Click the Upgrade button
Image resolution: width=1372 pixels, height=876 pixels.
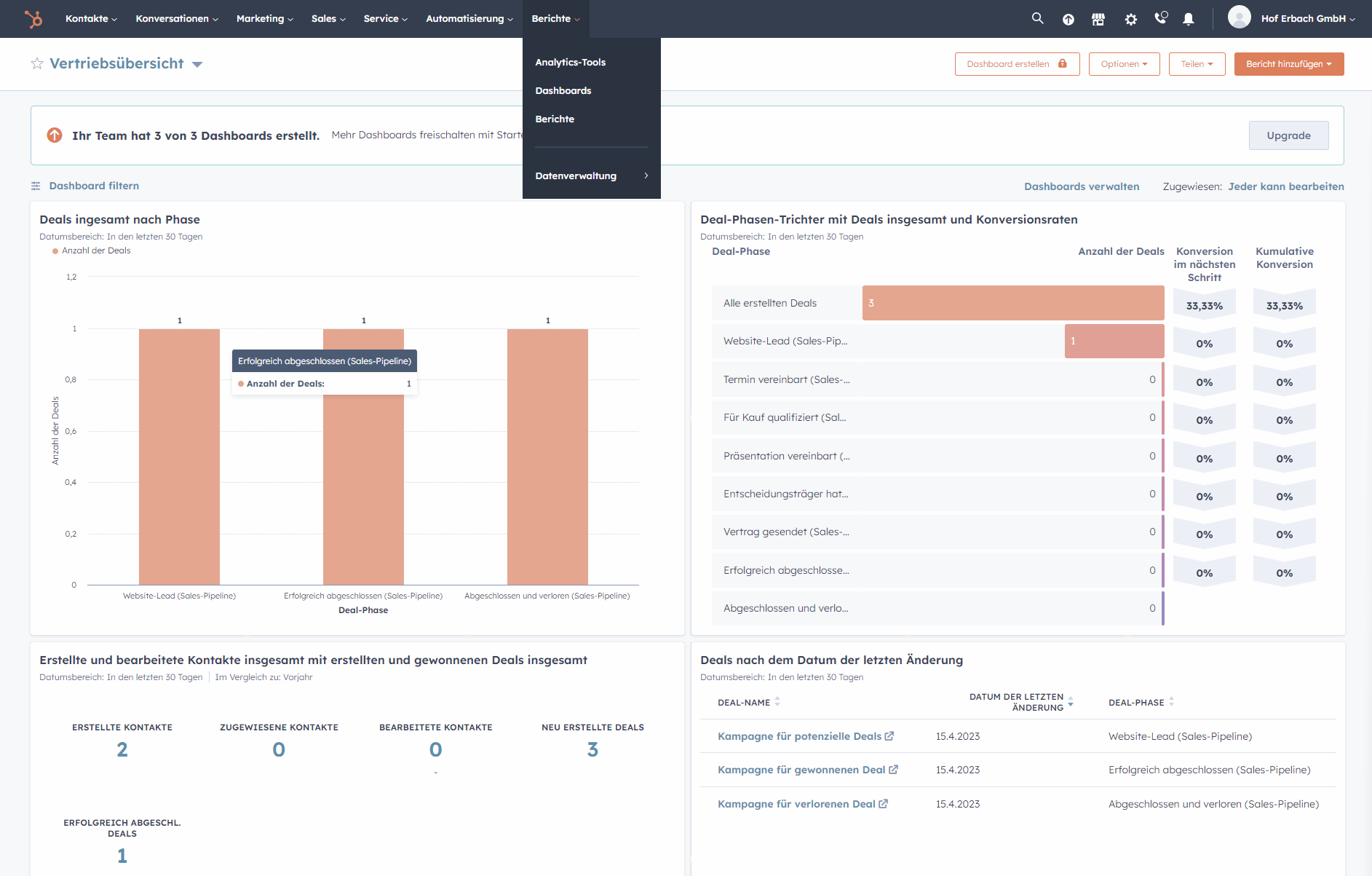[1288, 135]
